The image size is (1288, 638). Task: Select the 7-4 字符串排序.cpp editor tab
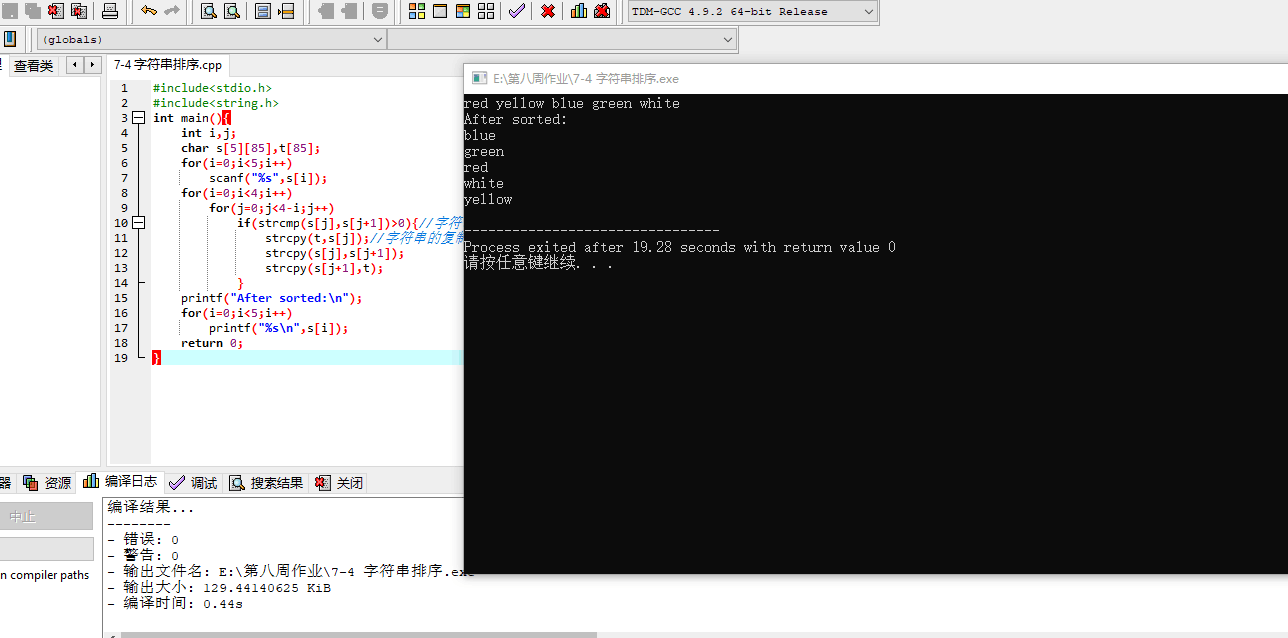point(168,65)
